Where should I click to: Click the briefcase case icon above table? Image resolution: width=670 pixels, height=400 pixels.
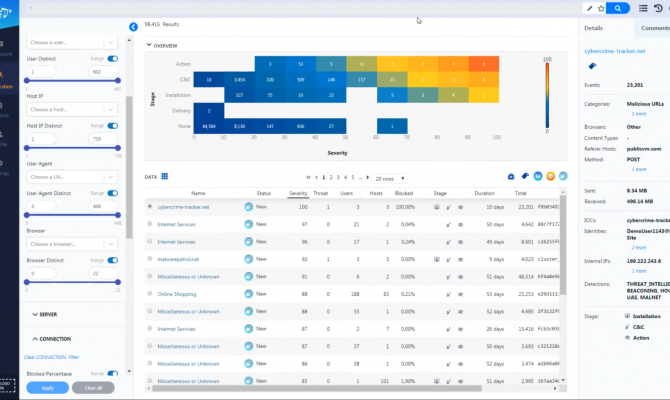[x=511, y=176]
